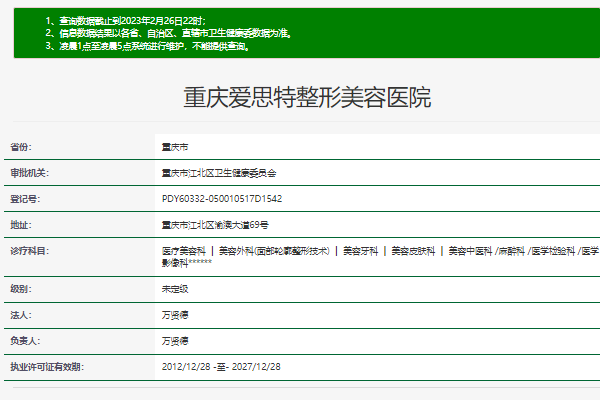Click the address ending in 69号
Screen dimensions: 600x400
click(215, 225)
